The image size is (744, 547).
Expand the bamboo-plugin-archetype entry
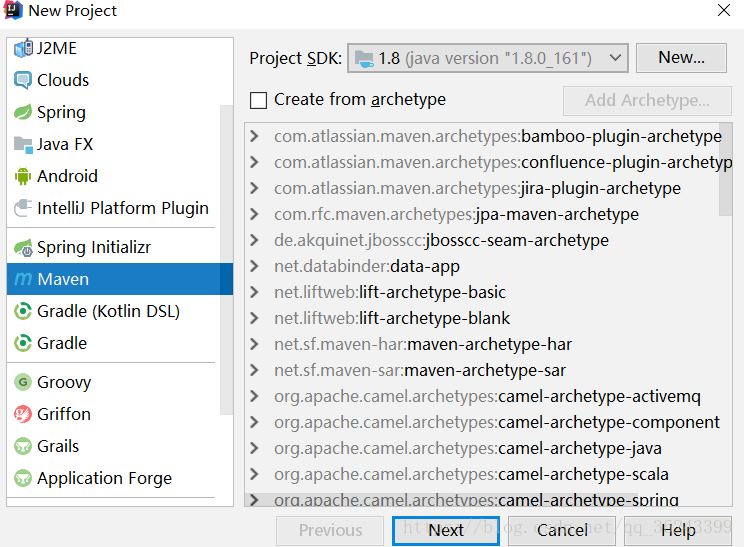pyautogui.click(x=255, y=137)
